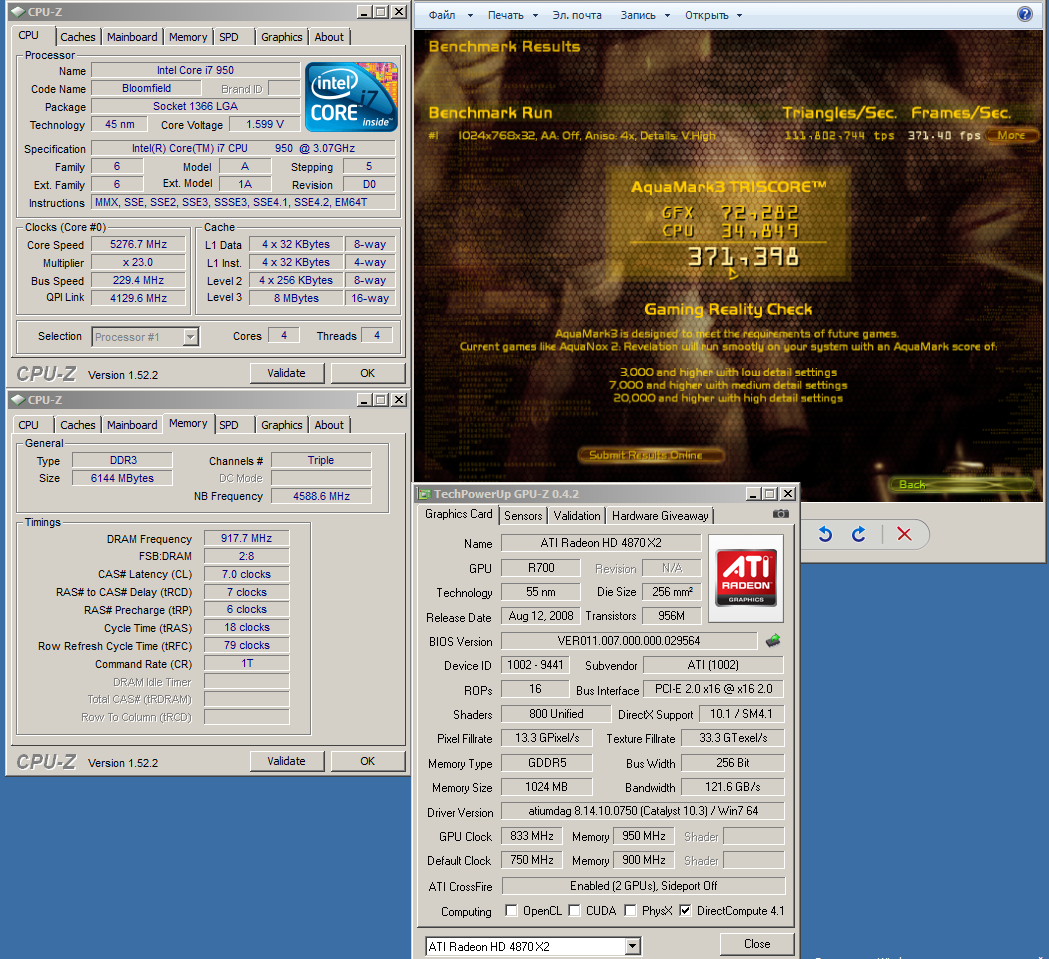Click the GPU Clock 833 MHz value

(x=533, y=836)
